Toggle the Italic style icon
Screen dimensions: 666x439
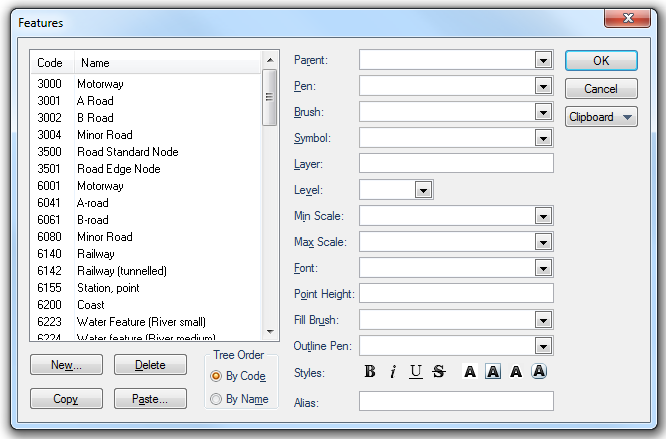tap(393, 372)
